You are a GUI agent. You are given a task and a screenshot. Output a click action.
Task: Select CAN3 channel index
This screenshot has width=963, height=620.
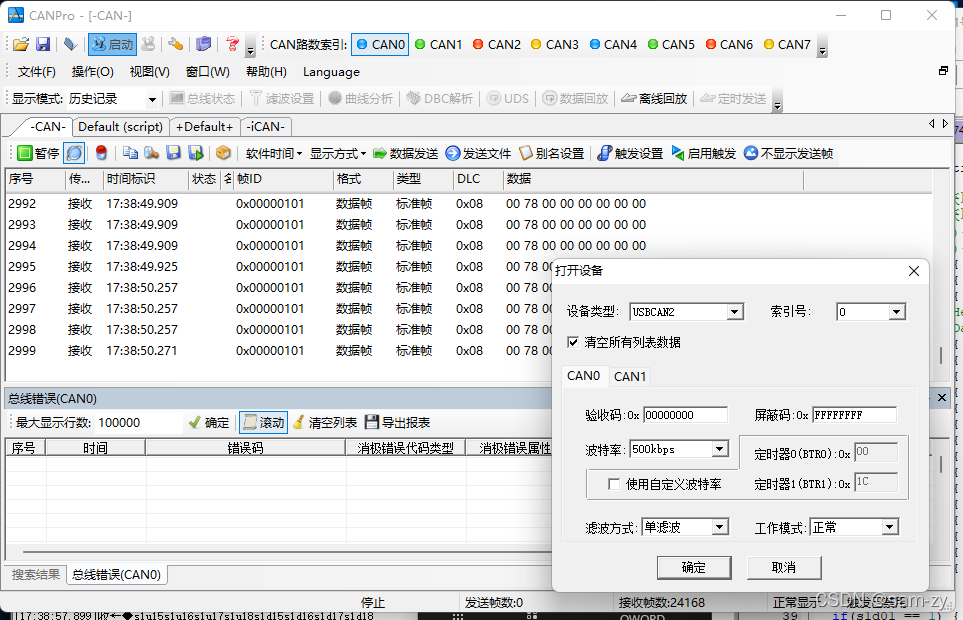[555, 45]
